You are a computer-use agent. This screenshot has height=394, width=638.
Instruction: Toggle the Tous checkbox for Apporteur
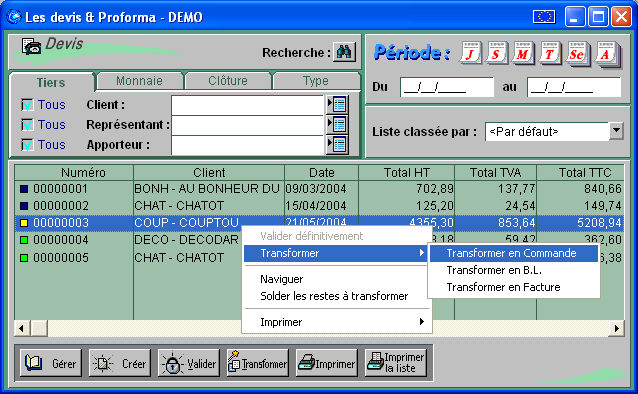tap(27, 144)
